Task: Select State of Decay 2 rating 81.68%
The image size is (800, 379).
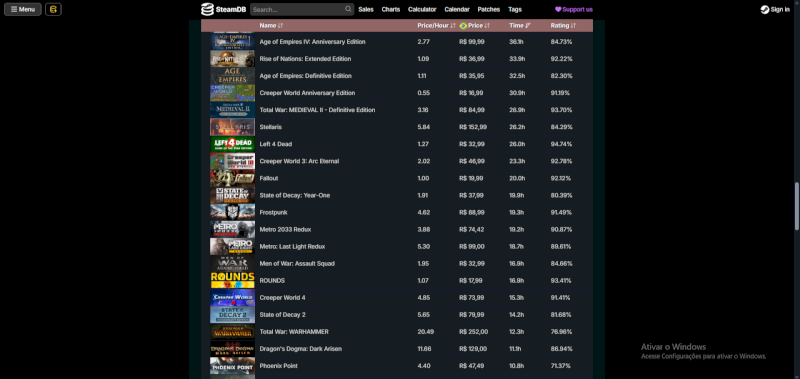Action: (561, 315)
